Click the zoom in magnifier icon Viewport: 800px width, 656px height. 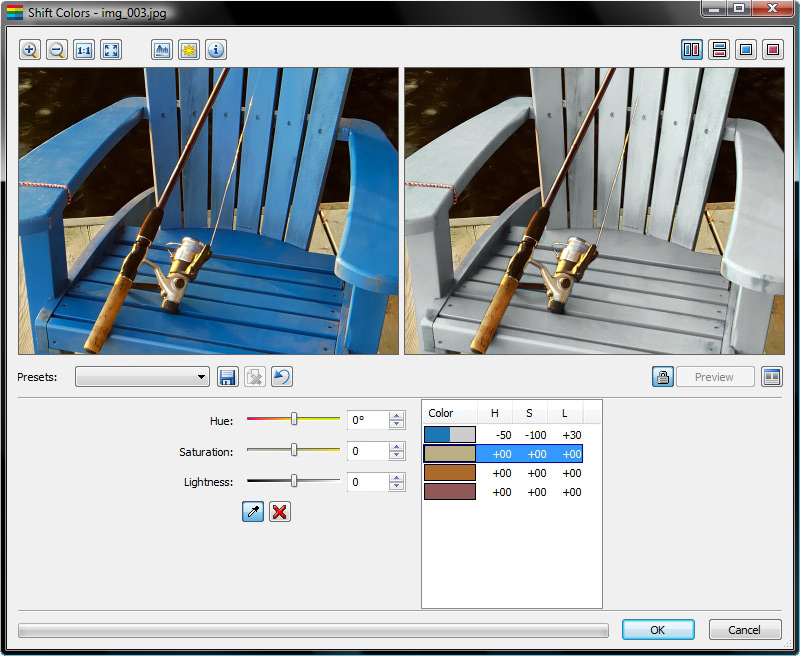[30, 50]
